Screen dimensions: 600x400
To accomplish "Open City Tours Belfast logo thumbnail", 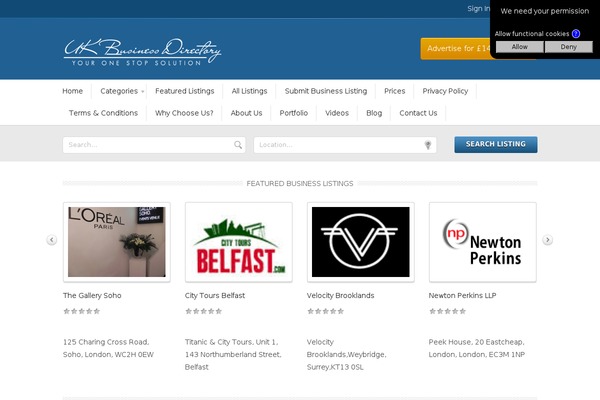I will [239, 242].
